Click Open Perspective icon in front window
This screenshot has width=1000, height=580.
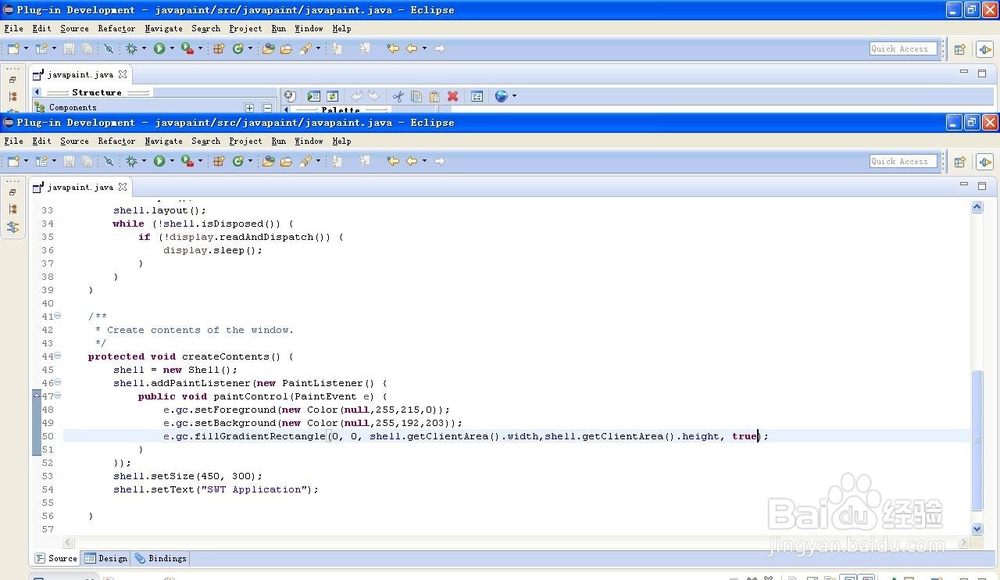[x=960, y=162]
